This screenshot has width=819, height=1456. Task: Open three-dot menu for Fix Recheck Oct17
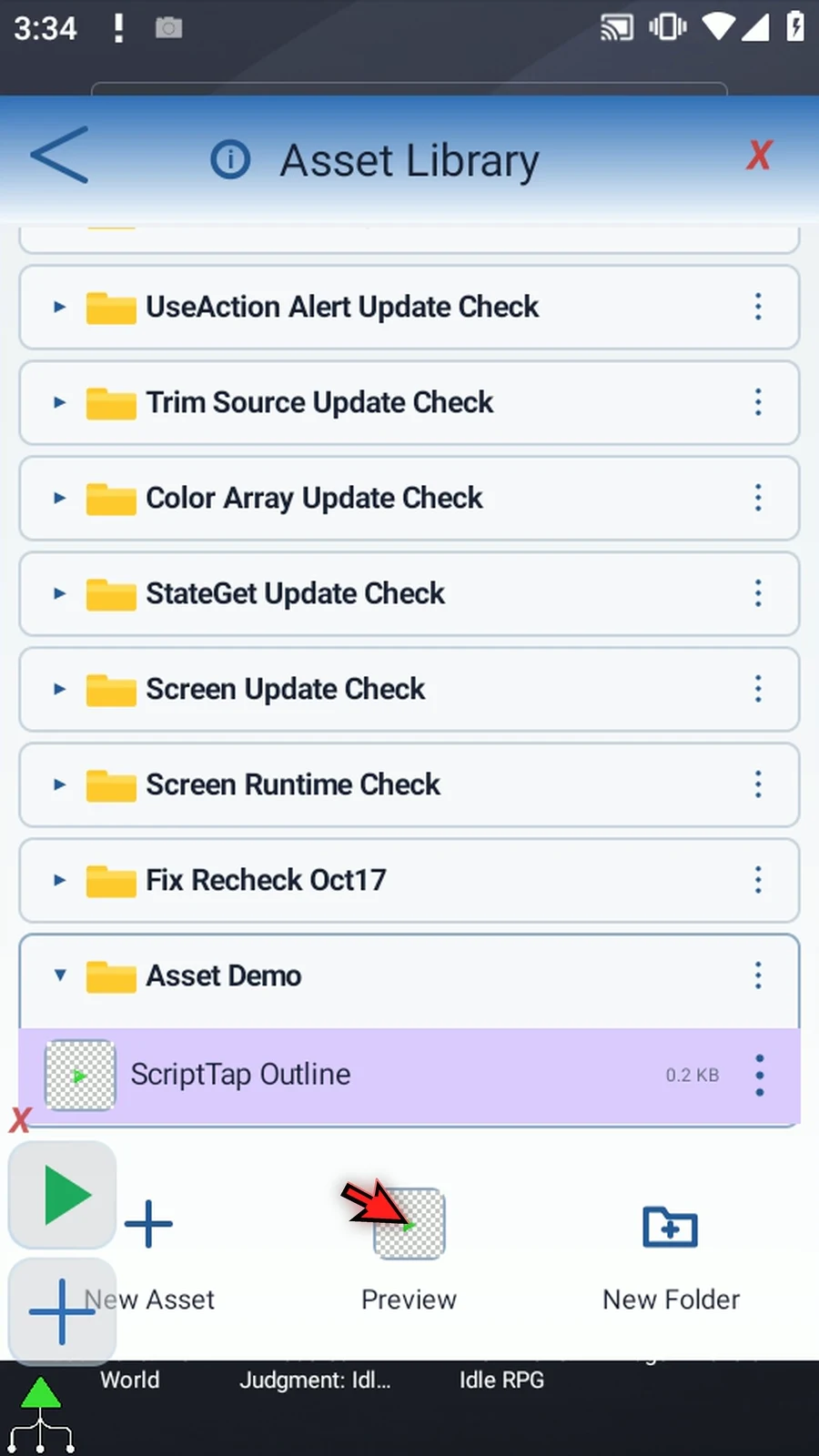tap(758, 880)
